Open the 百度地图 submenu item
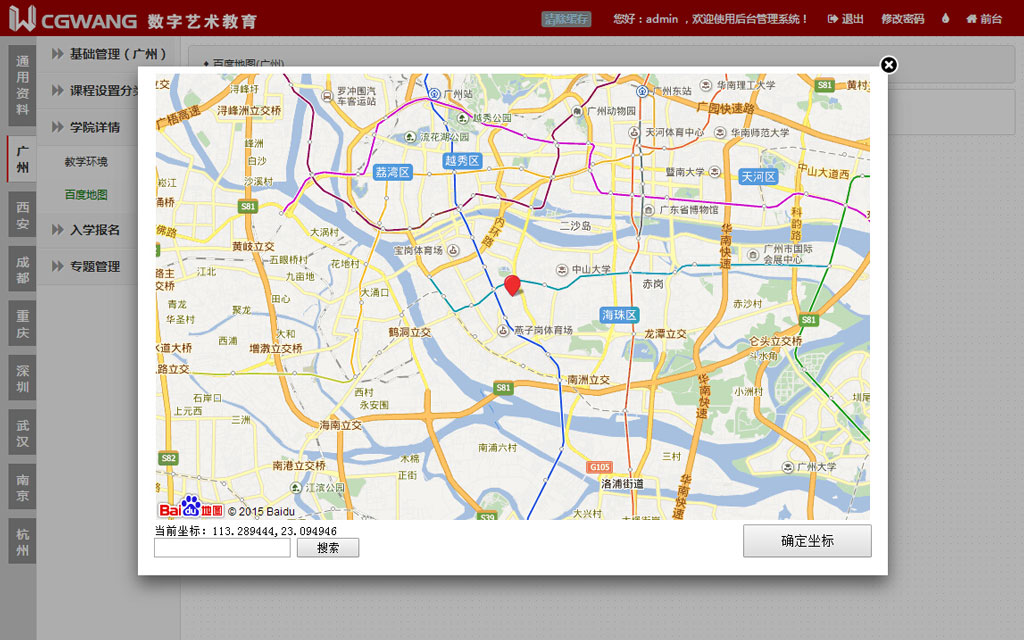 (86, 195)
